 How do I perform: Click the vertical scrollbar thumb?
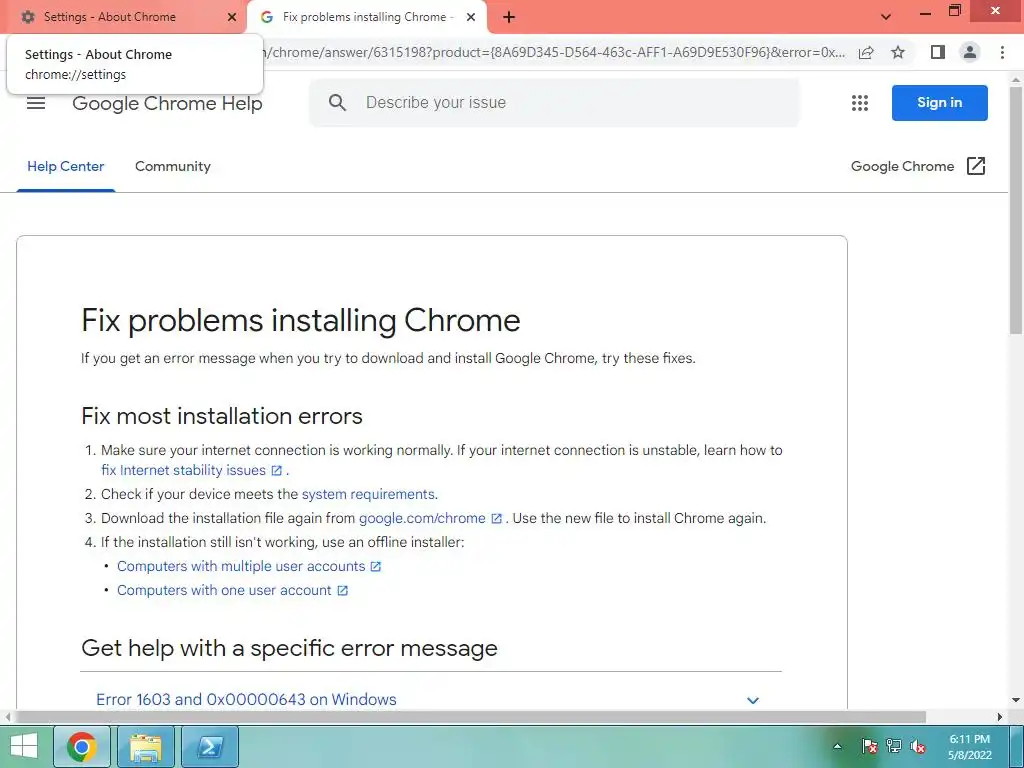pos(1016,210)
